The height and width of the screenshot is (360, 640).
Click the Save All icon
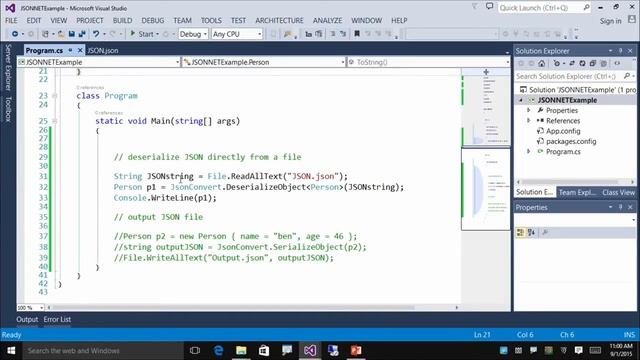tap(82, 34)
